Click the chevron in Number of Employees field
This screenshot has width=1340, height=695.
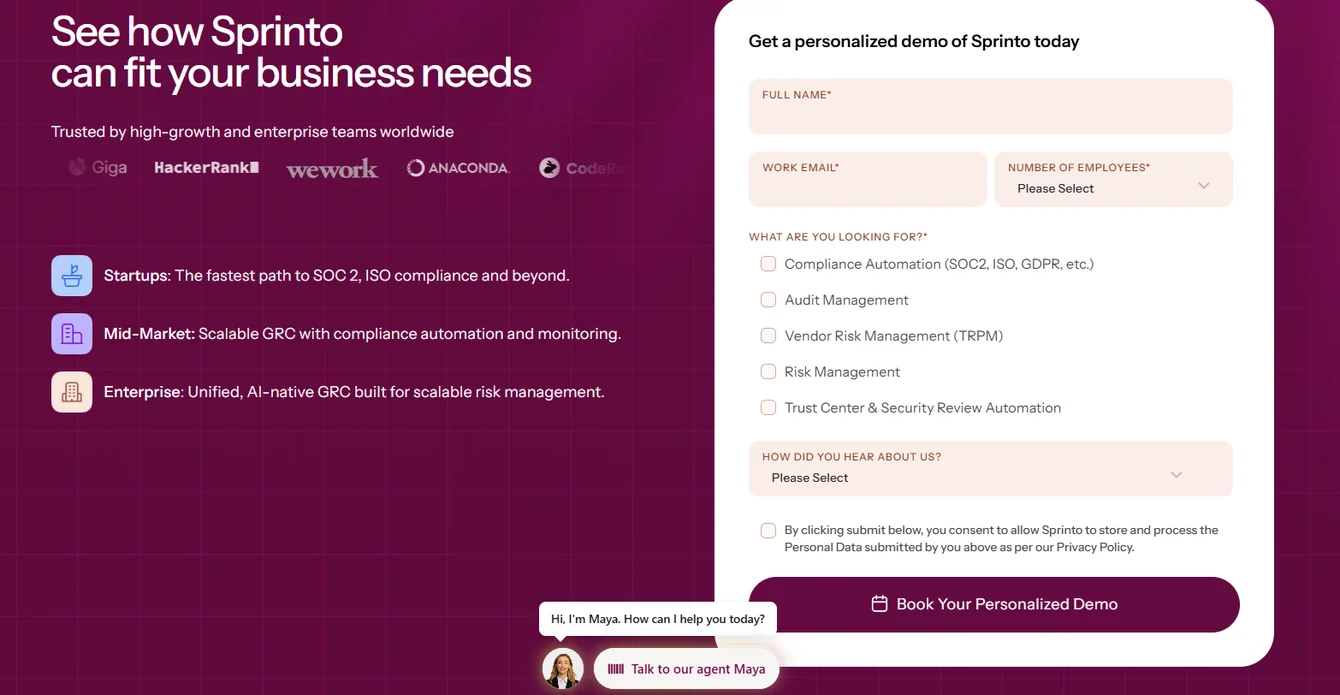1204,186
